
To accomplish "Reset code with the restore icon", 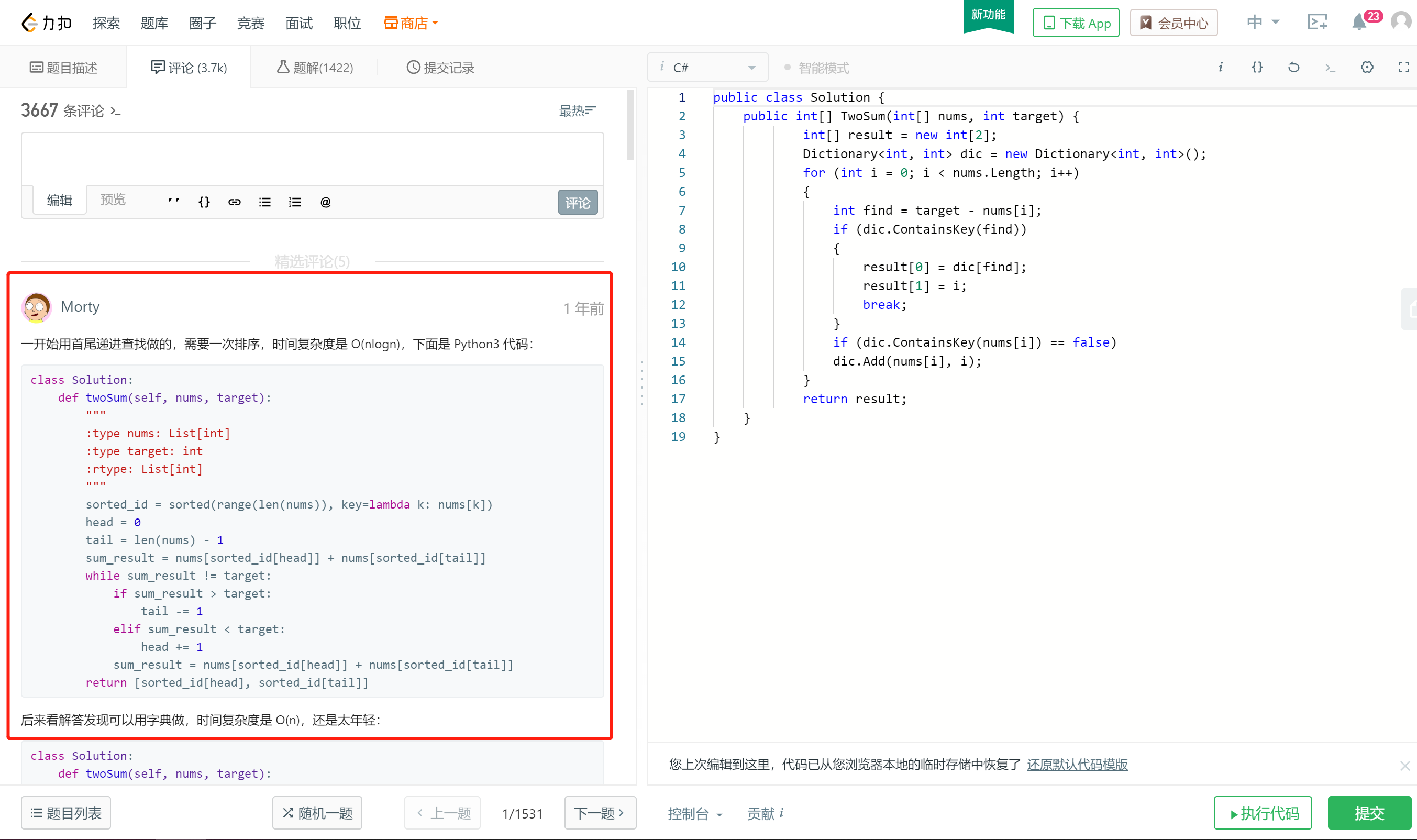I will tap(1293, 68).
